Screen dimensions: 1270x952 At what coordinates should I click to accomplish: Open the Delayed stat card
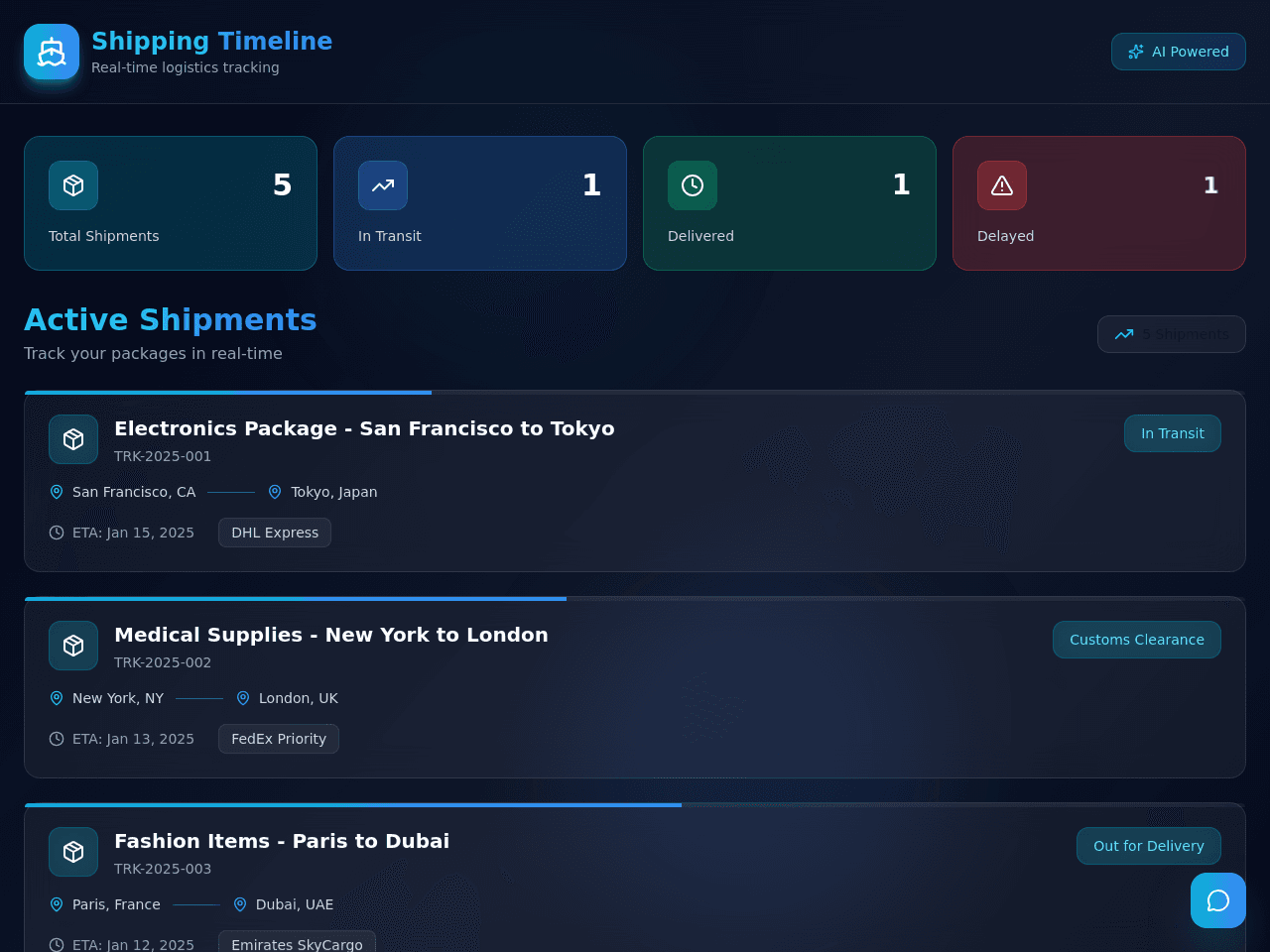pos(1099,203)
